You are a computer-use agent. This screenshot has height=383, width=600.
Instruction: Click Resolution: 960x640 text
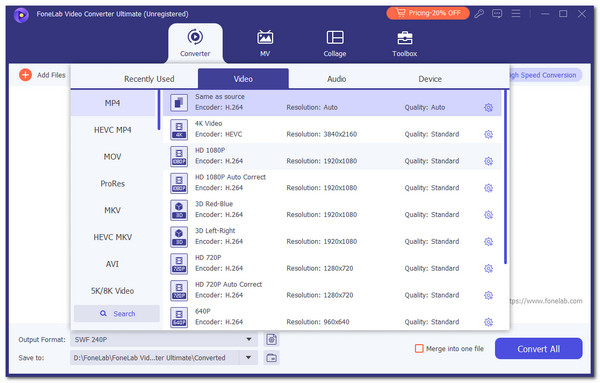click(318, 322)
